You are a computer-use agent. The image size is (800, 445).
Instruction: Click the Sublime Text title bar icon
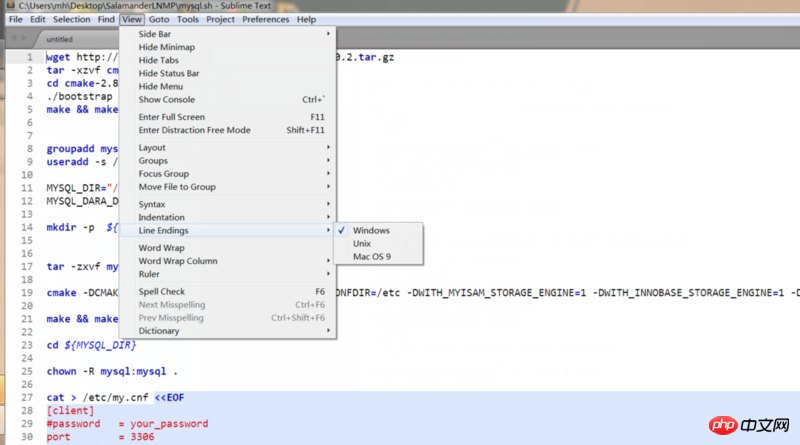tap(10, 6)
